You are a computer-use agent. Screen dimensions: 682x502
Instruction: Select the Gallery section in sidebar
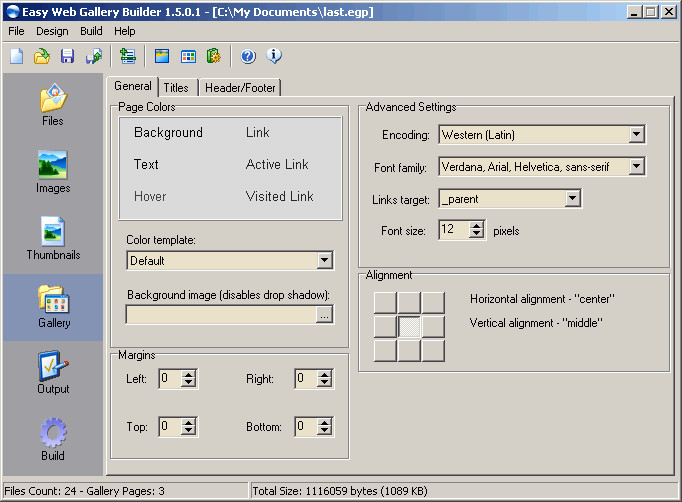click(53, 307)
